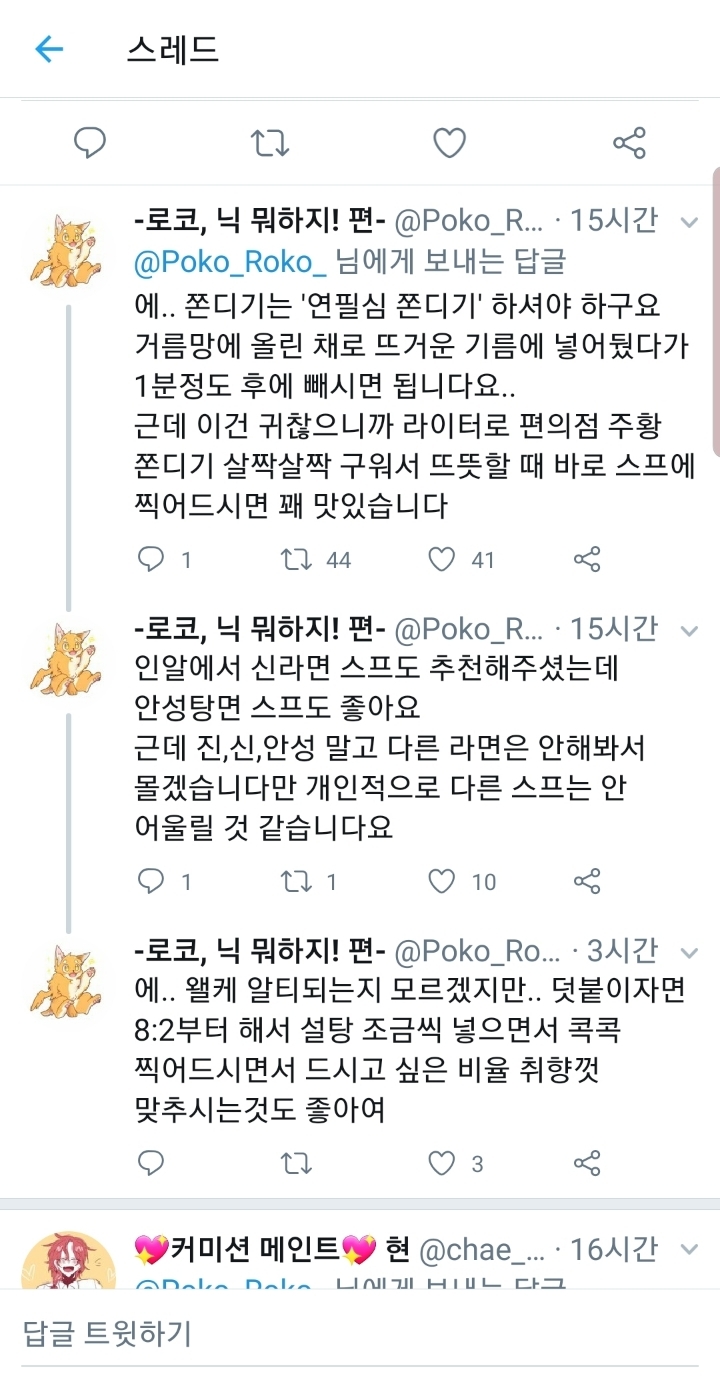Tap the share icon on the first tweet
Viewport: 720px width, 1376px height.
[x=587, y=560]
